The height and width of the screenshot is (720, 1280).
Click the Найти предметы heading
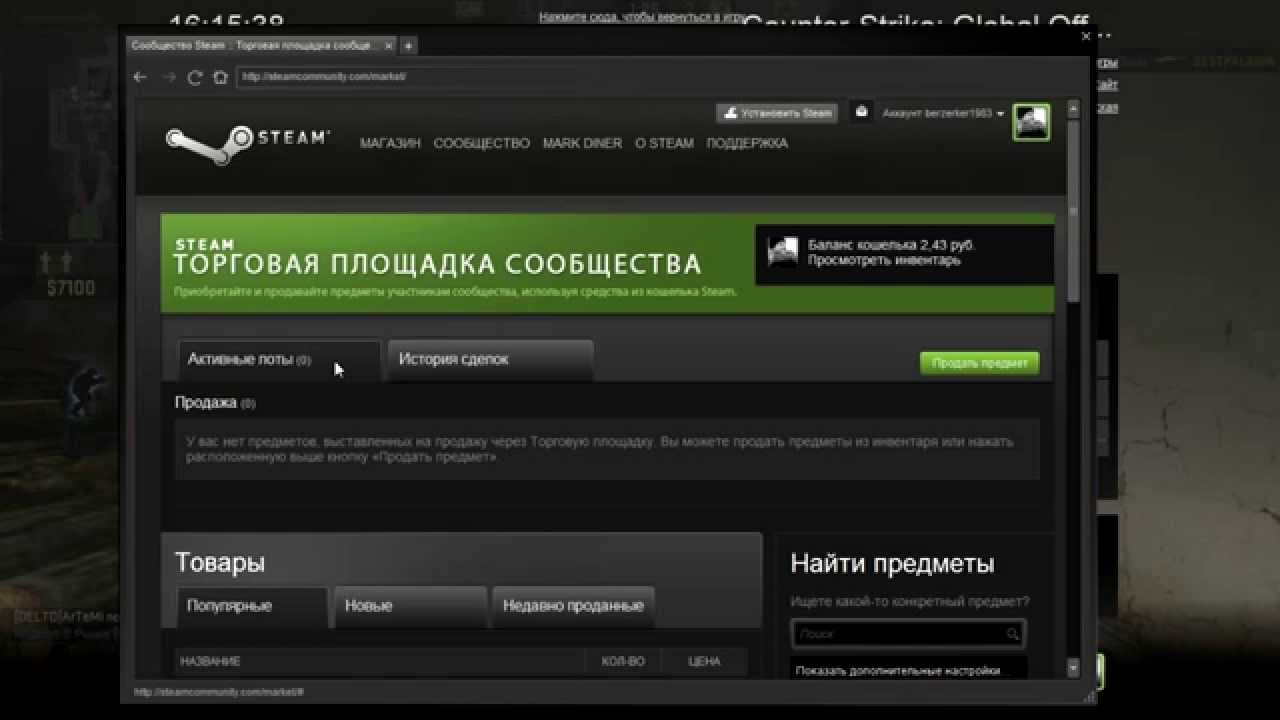[892, 564]
